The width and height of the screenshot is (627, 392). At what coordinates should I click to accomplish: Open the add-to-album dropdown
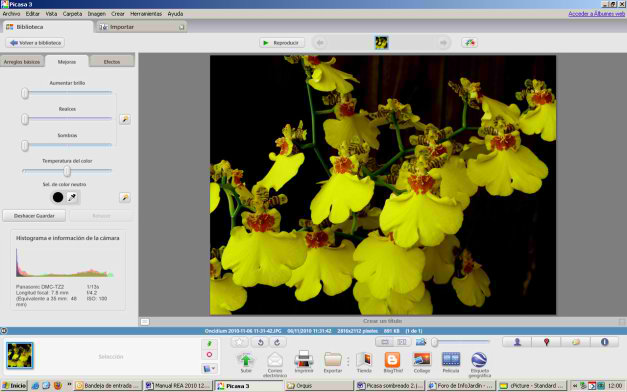209,368
